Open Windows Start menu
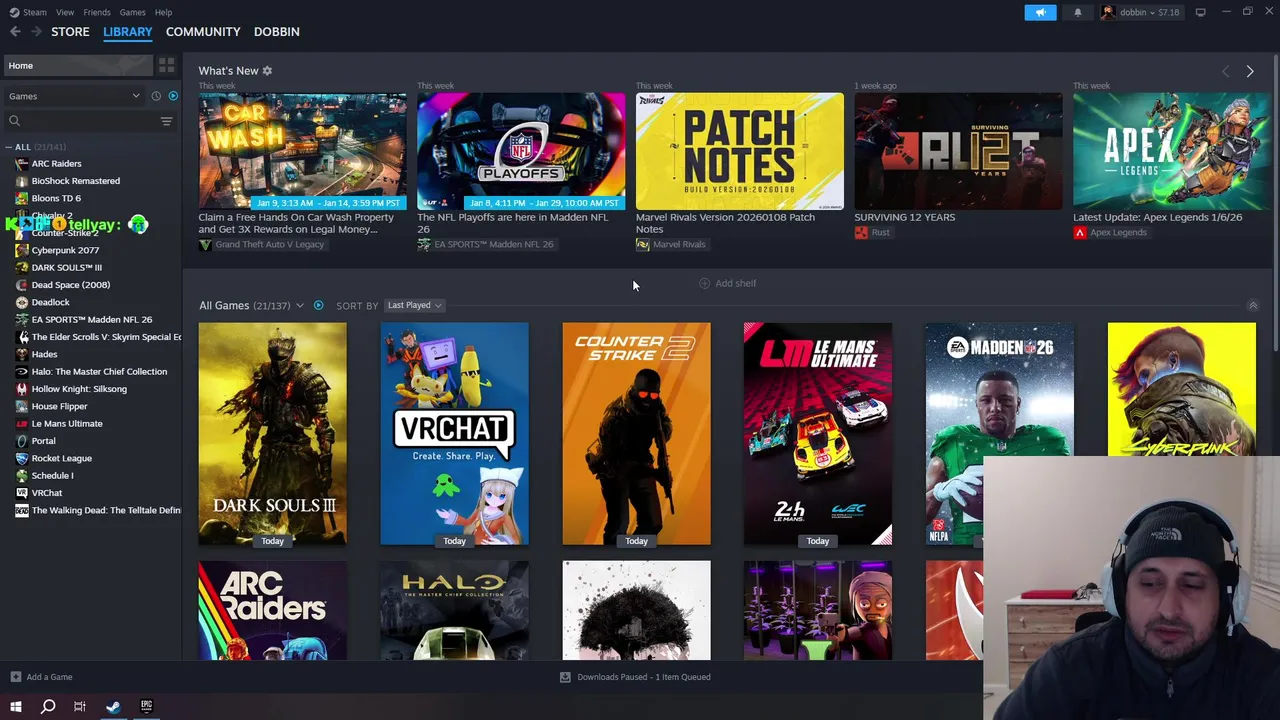The image size is (1280, 720). [x=15, y=707]
